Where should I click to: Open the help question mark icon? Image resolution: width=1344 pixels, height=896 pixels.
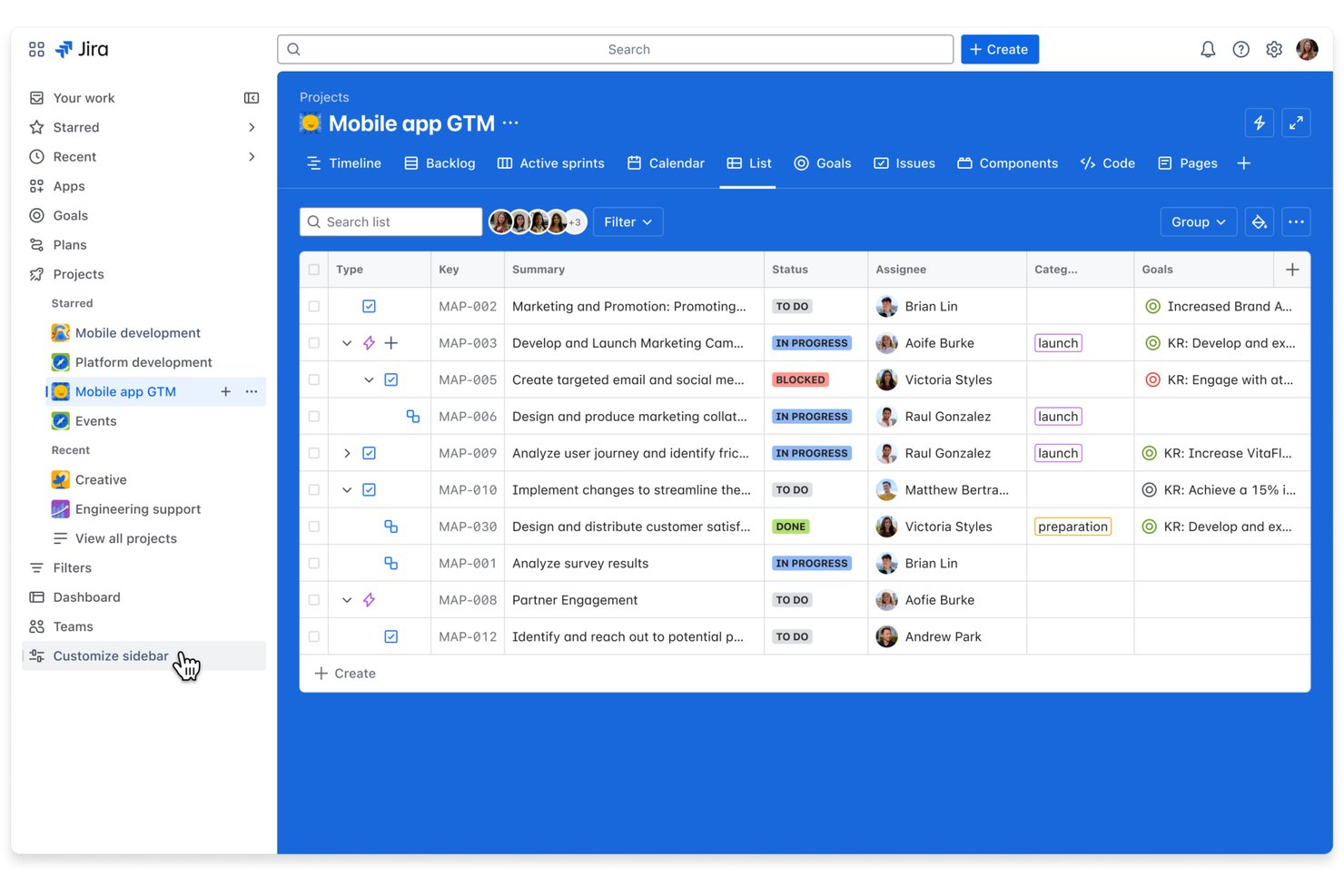pos(1241,50)
